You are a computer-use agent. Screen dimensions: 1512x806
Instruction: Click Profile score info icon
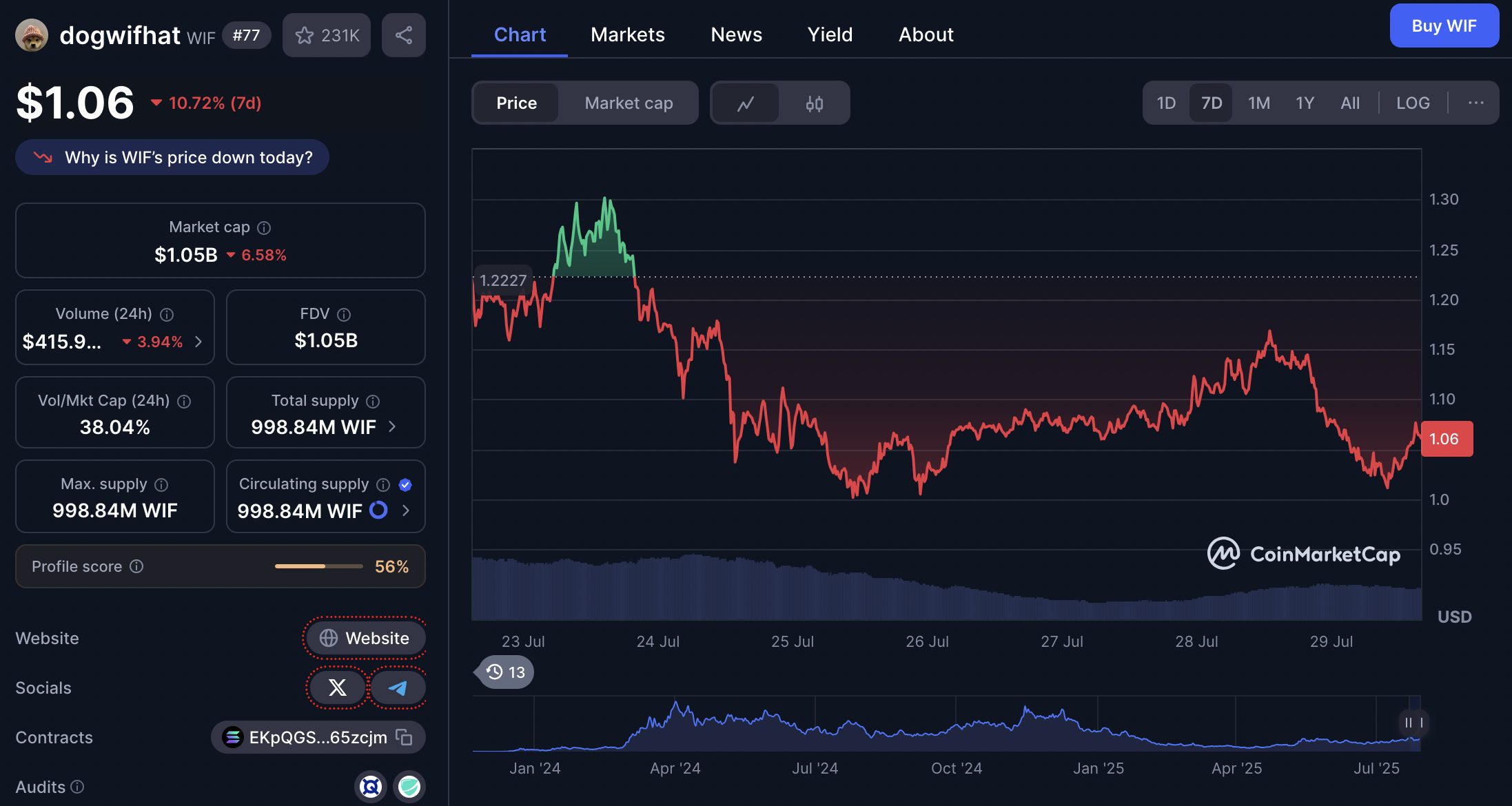[x=136, y=566]
